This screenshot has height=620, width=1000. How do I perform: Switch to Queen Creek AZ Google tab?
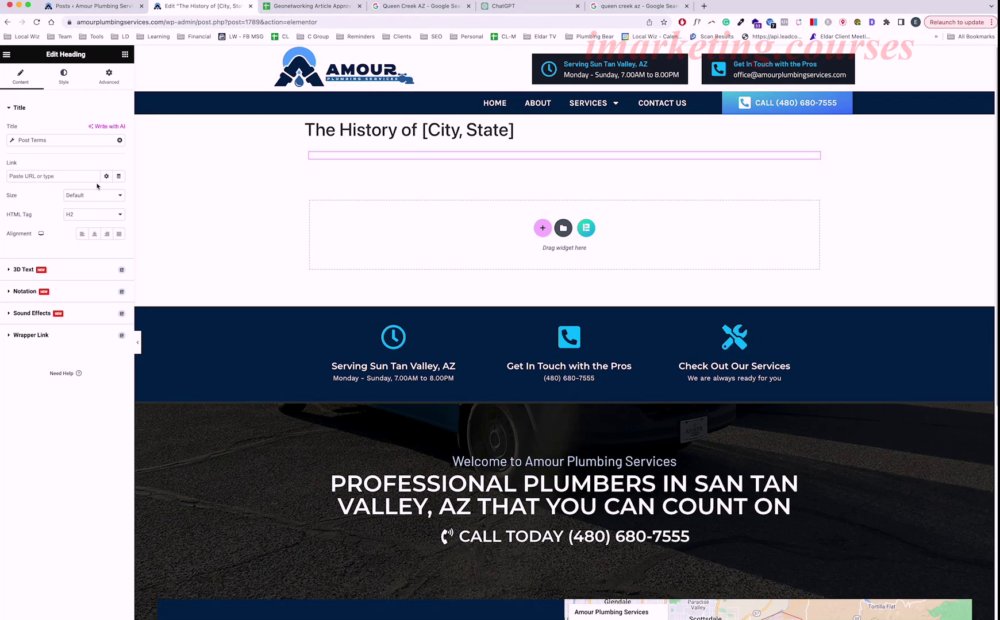[421, 6]
